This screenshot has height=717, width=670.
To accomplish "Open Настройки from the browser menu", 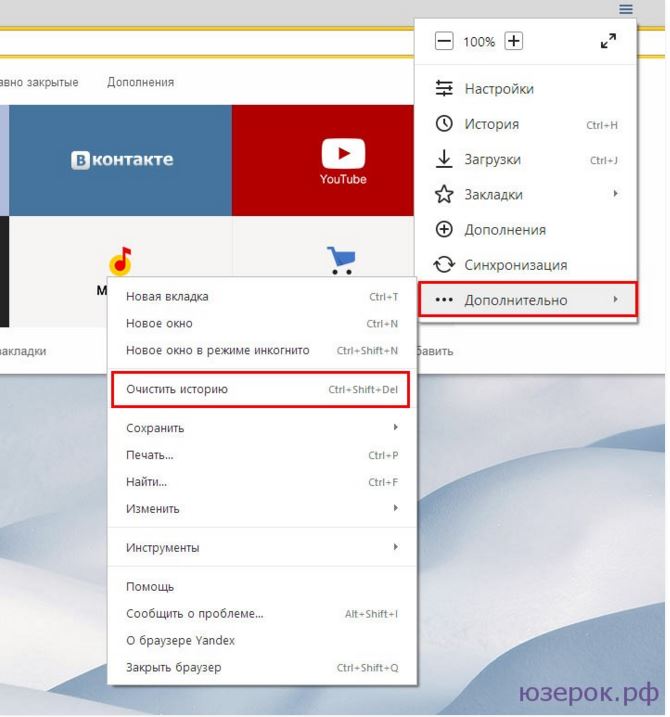I will tap(498, 89).
